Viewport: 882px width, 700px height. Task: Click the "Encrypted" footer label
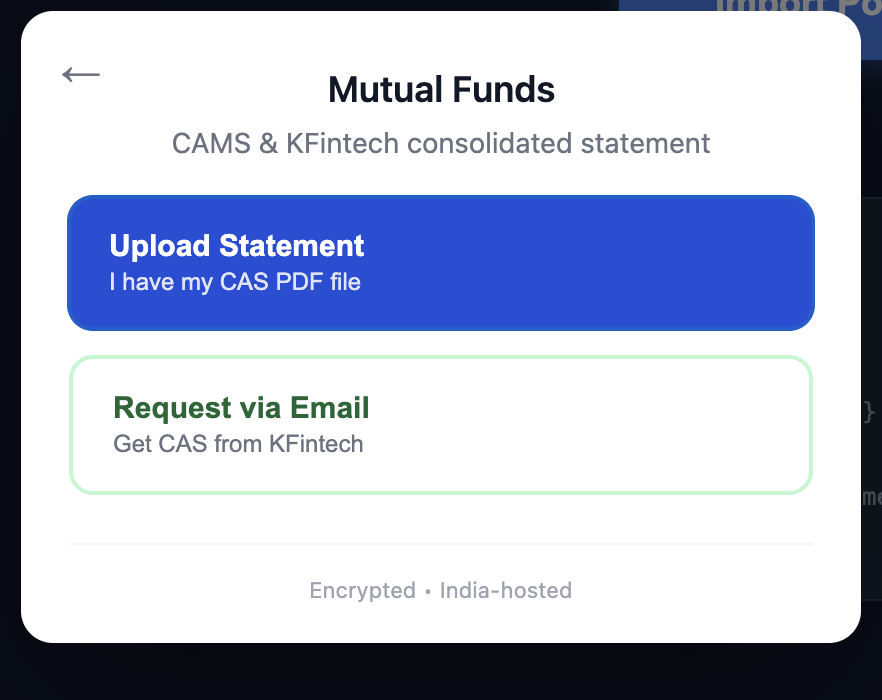pos(362,591)
